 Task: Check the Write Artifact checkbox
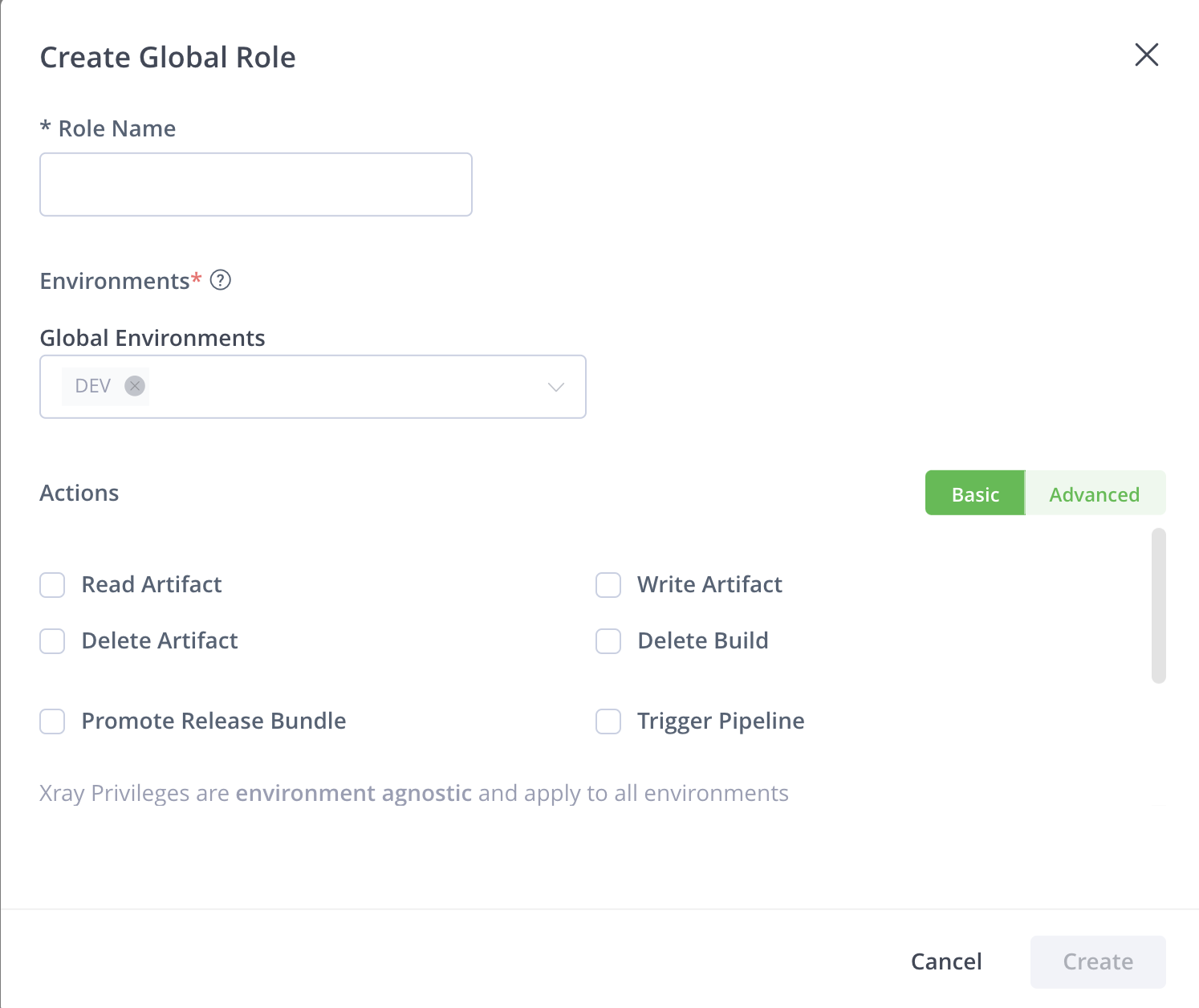pyautogui.click(x=608, y=585)
